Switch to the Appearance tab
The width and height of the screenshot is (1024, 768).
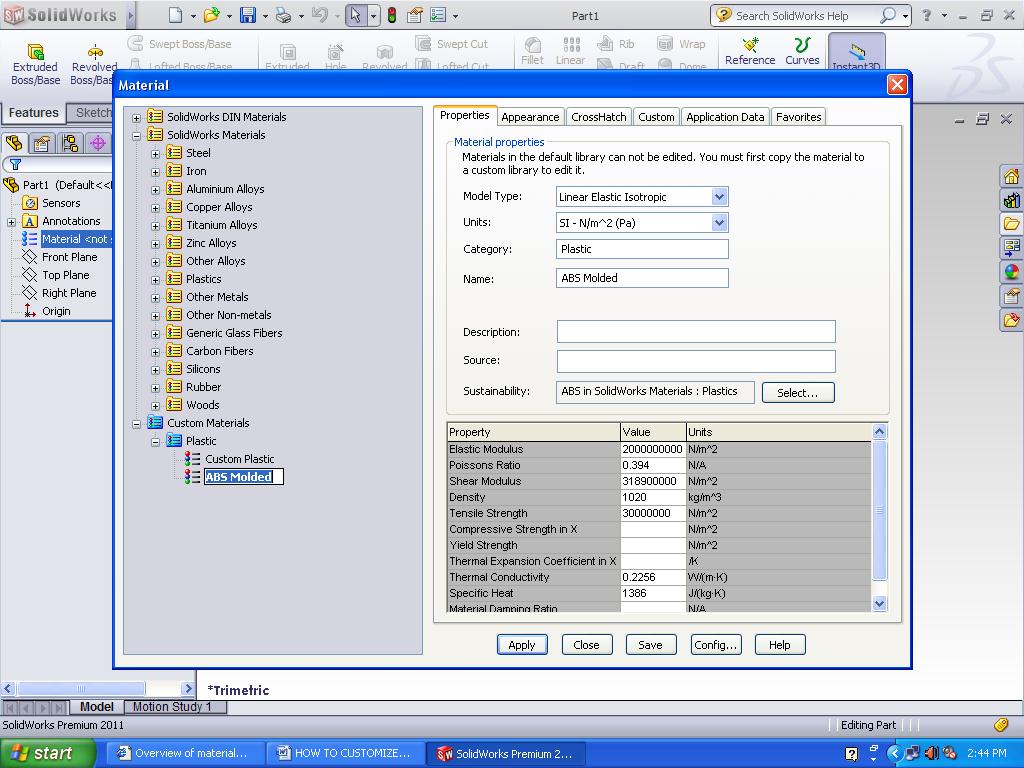(x=530, y=117)
